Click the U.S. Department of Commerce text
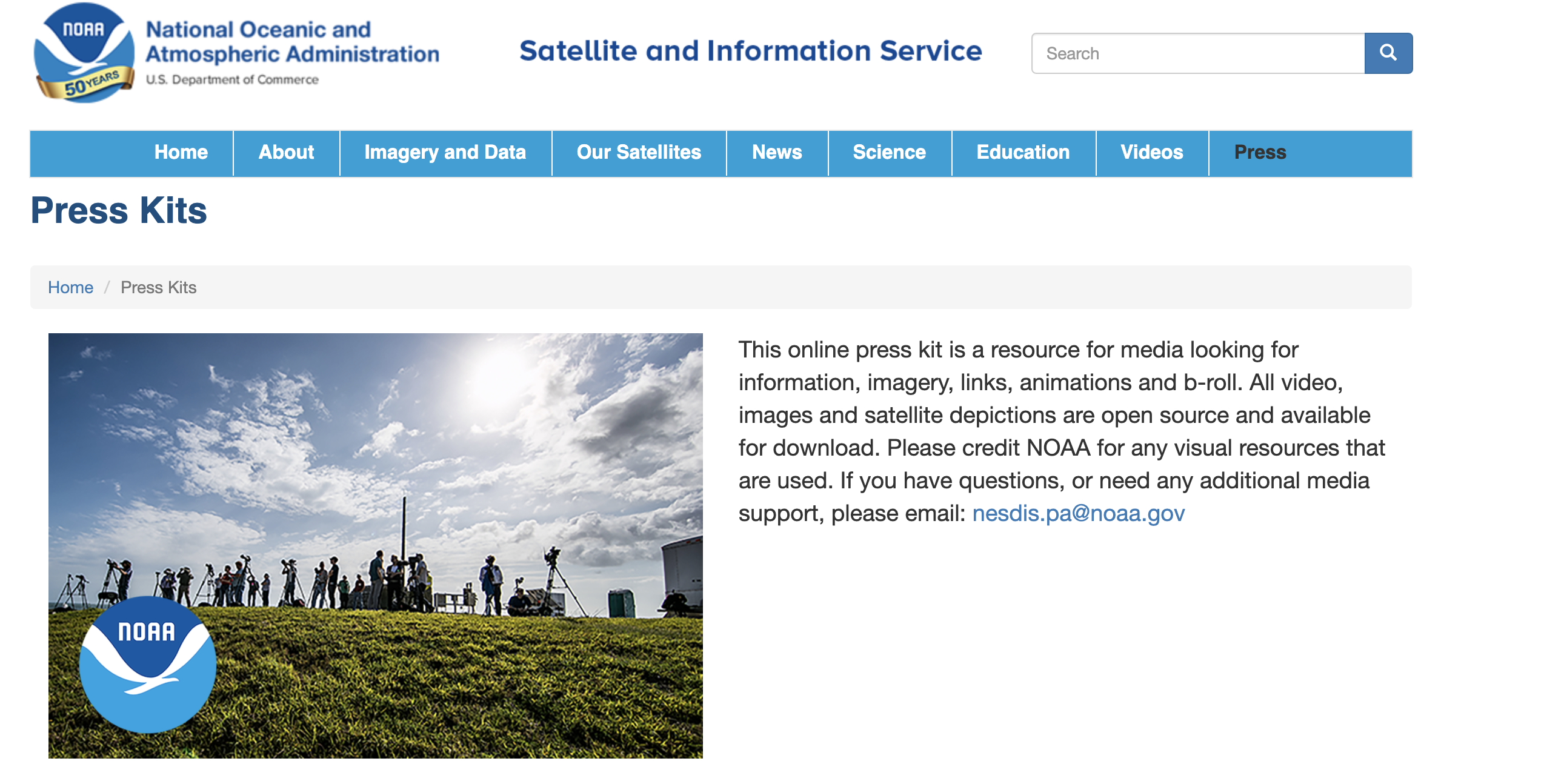1561x784 pixels. 232,80
